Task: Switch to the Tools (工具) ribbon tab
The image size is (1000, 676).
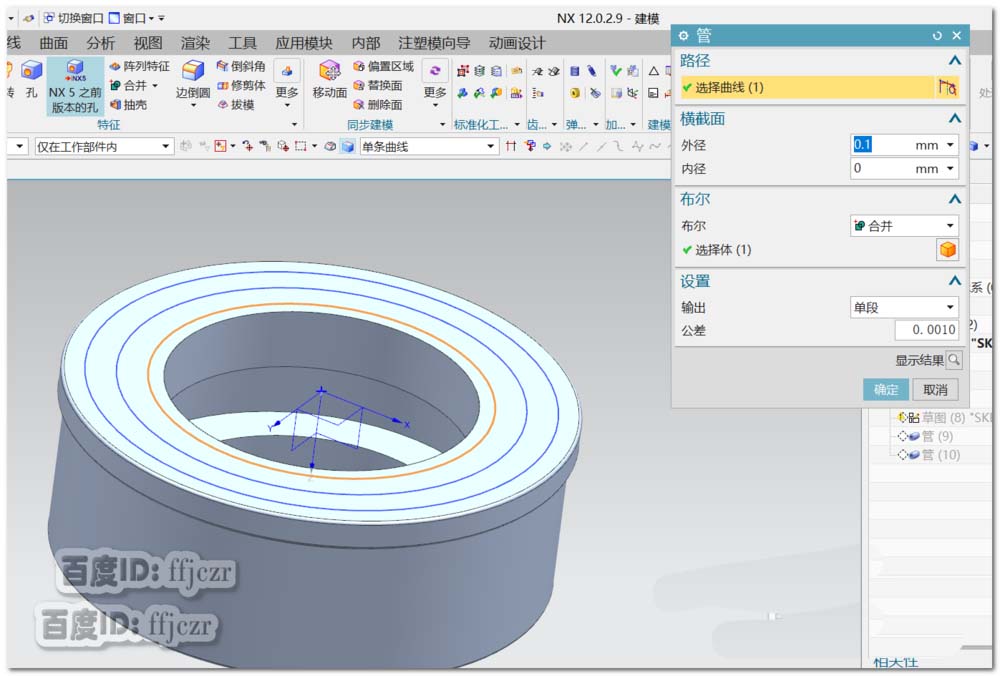Action: pyautogui.click(x=242, y=43)
